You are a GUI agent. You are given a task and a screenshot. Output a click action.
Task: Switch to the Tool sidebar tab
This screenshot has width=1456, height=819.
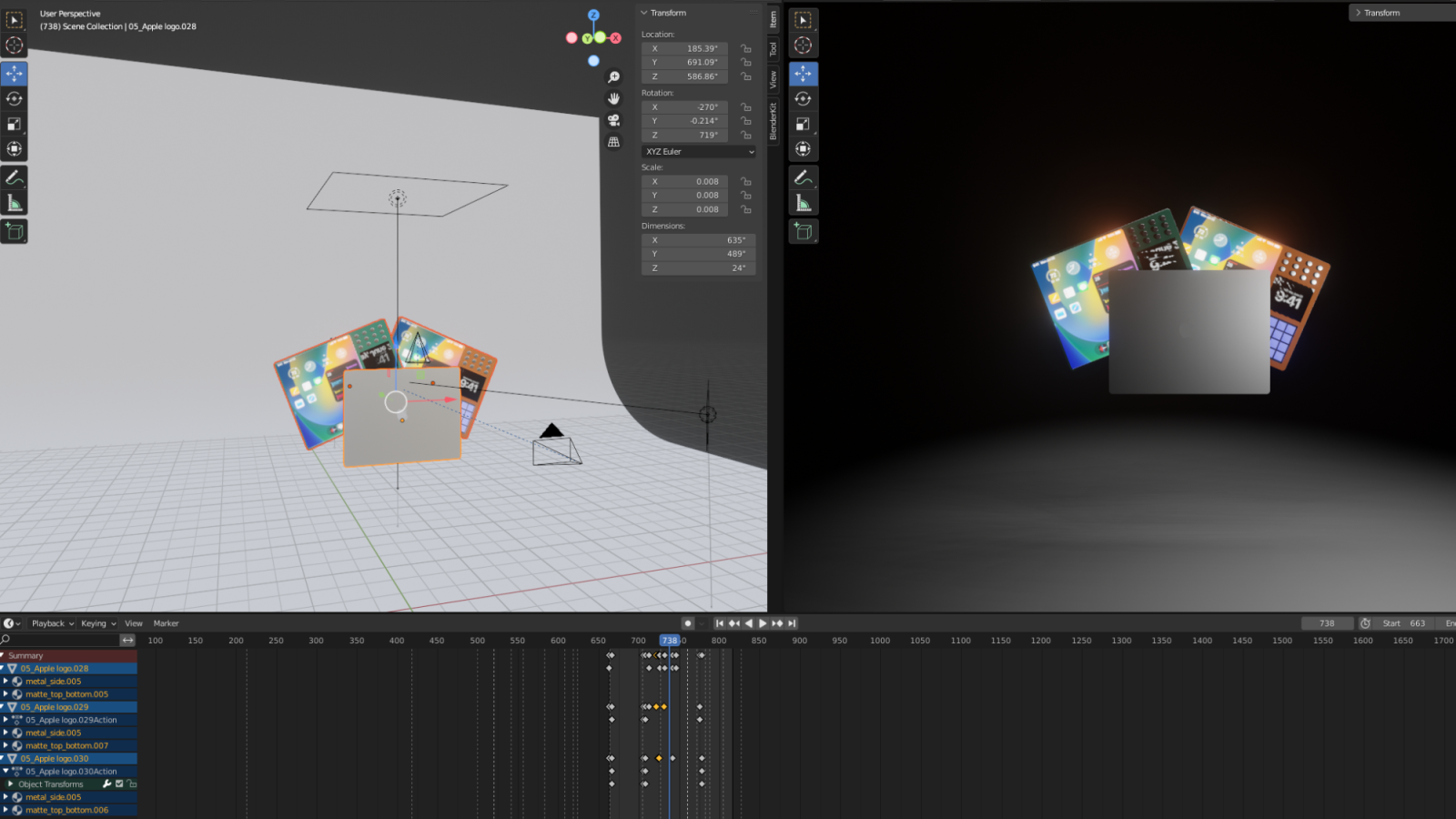point(773,48)
